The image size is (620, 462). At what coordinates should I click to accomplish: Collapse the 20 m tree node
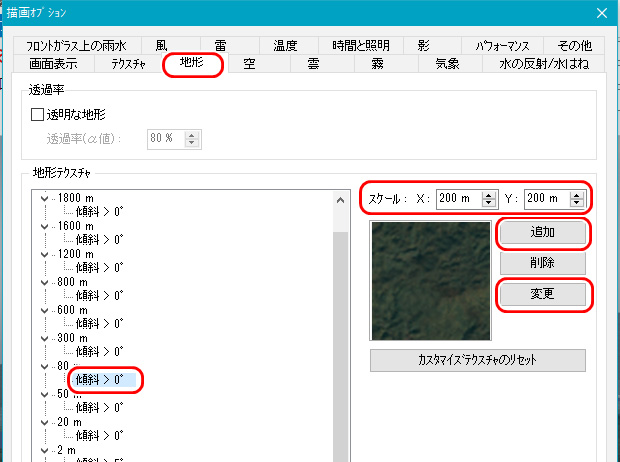(44, 422)
